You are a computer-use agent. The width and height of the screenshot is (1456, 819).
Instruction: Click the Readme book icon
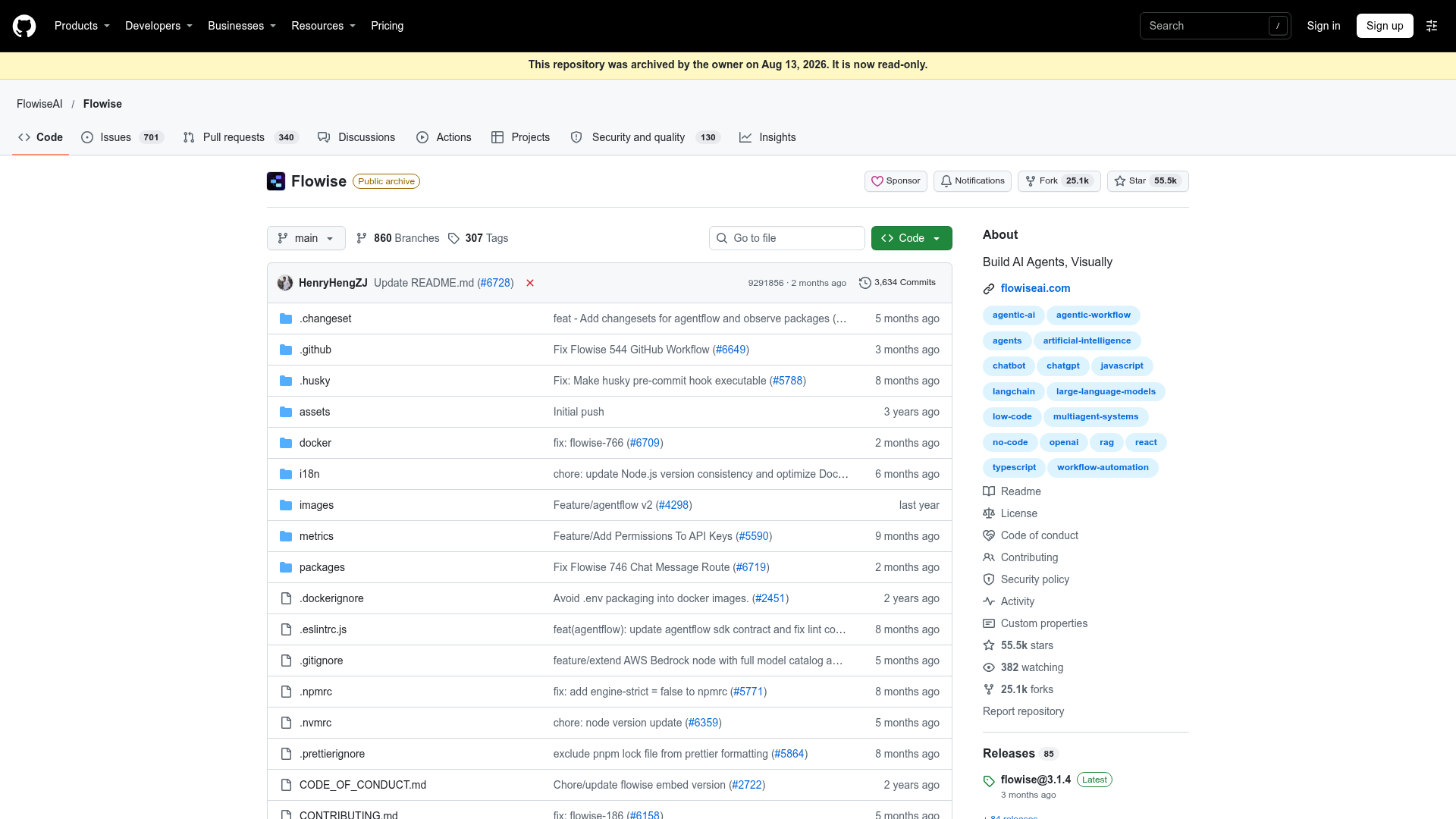pyautogui.click(x=989, y=491)
